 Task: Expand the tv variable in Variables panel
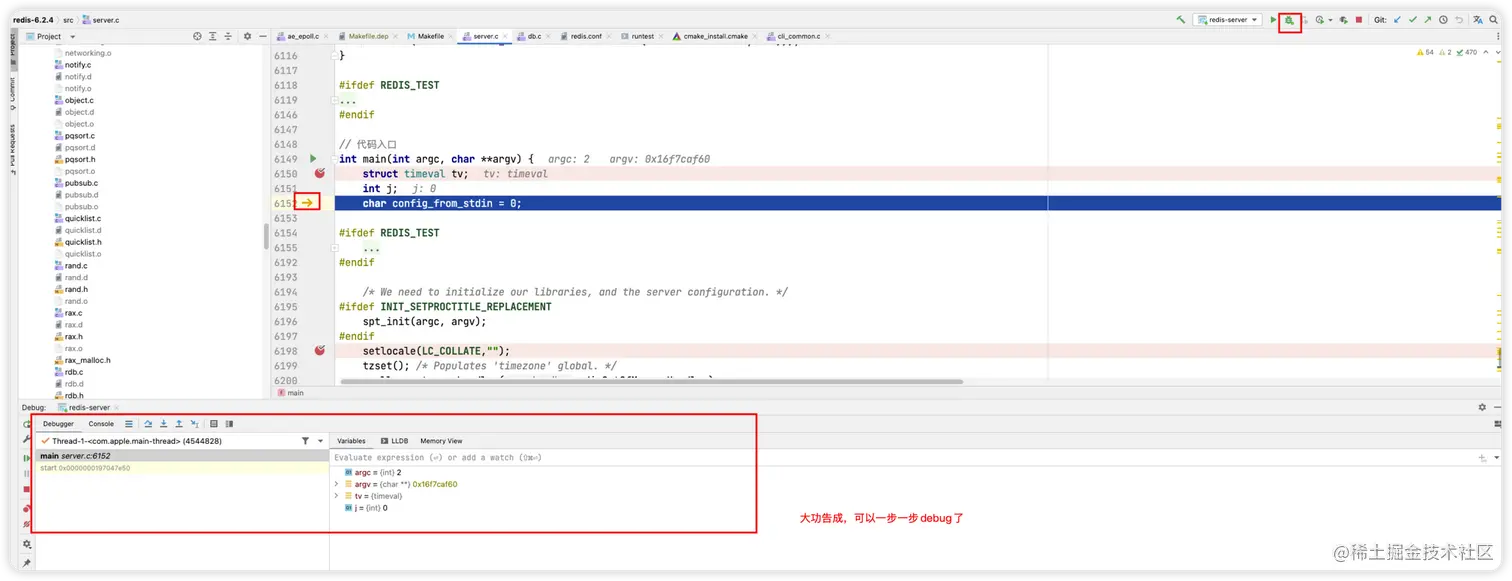336,495
